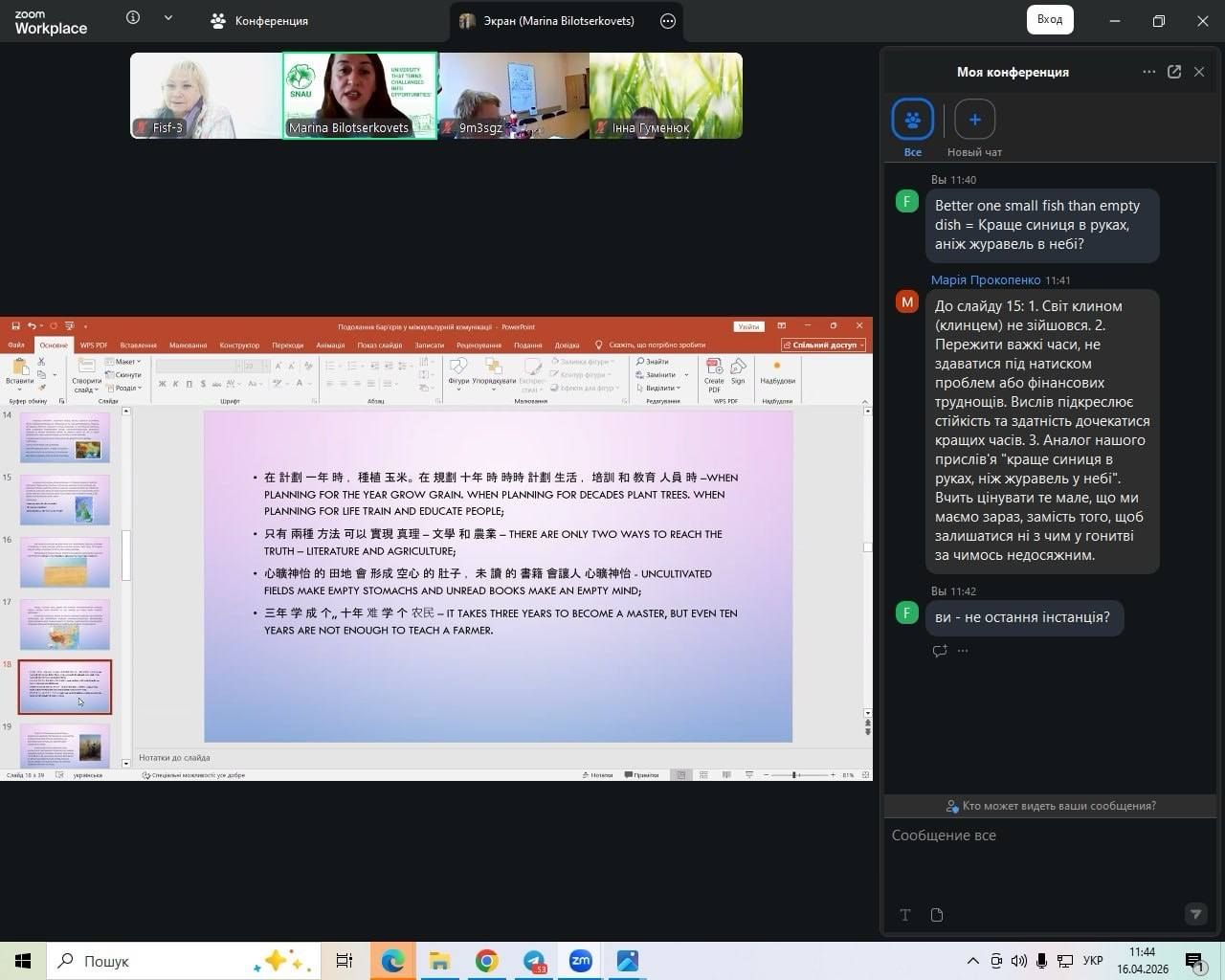1225x980 pixels.
Task: Open 'Кто может видеть ваши сообщения?' link
Action: click(x=1050, y=806)
